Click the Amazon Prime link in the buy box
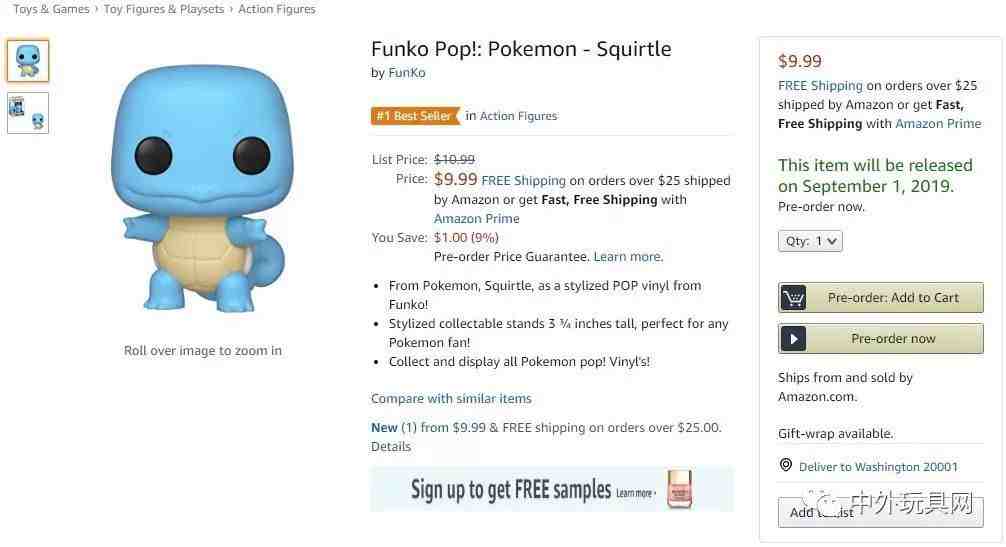Viewport: 1006px width, 547px height. click(x=938, y=124)
